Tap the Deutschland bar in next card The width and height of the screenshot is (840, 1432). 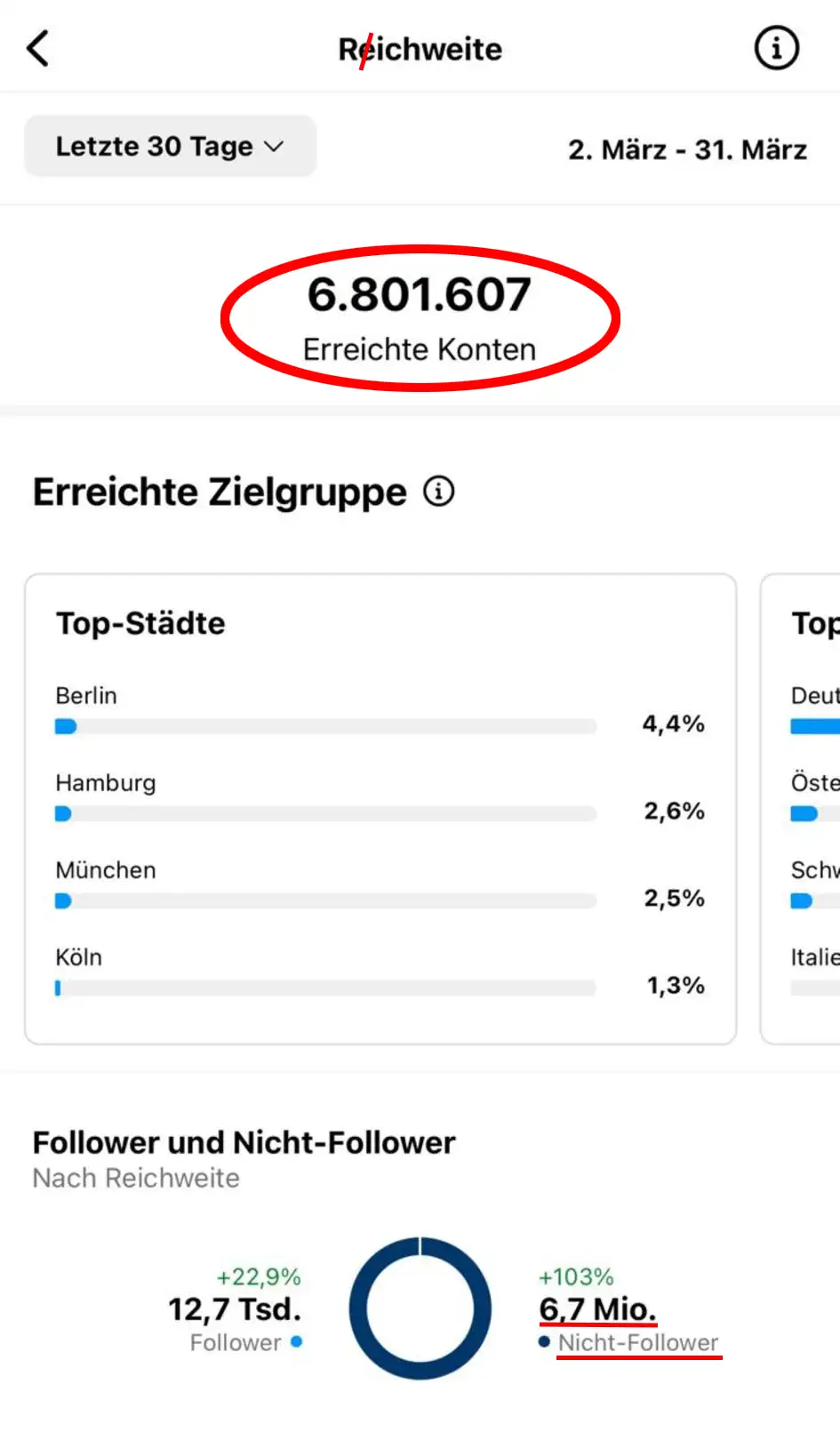click(x=815, y=726)
